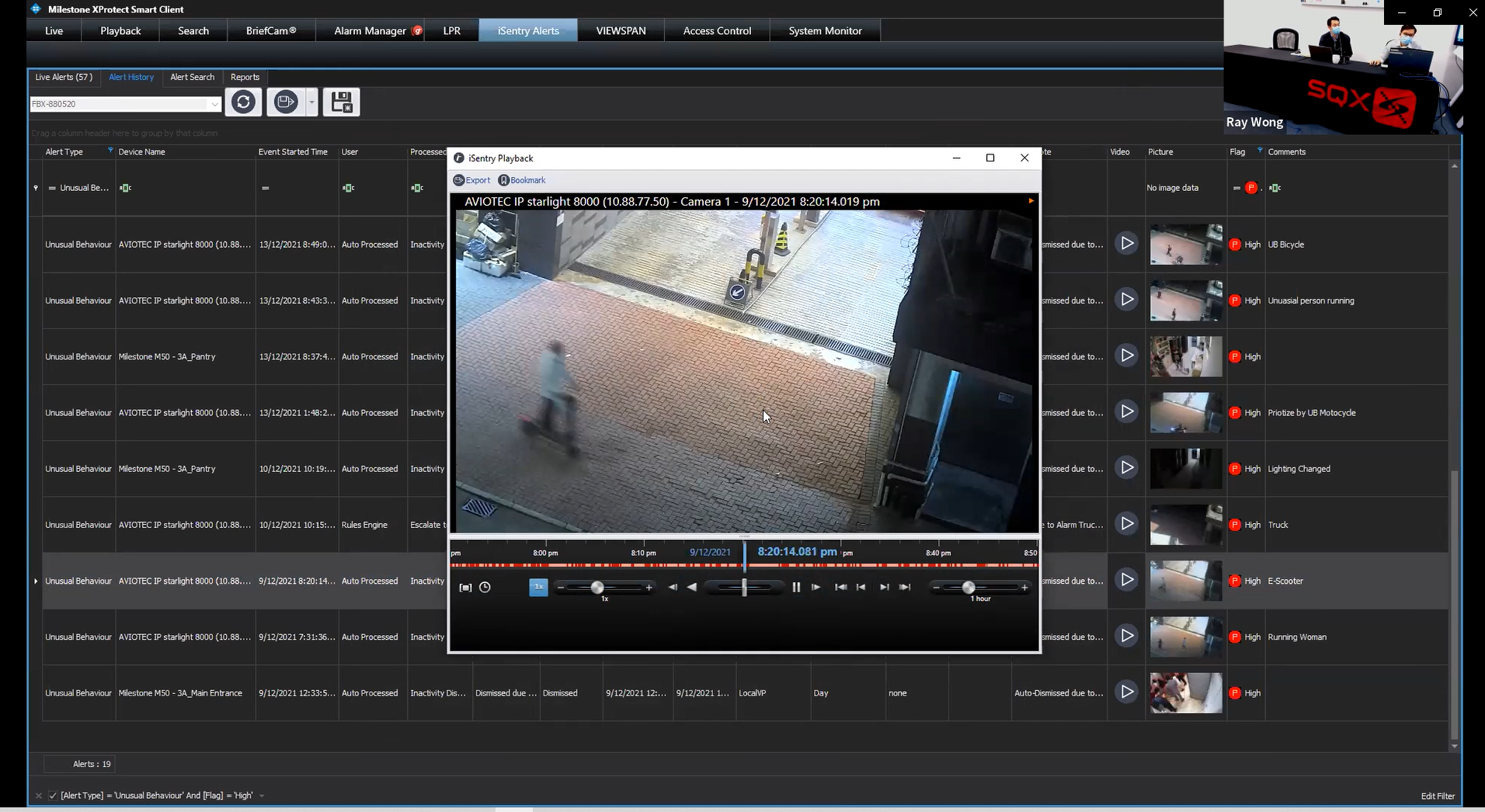Screen dimensions: 1485x812
Task: Click the priority flag on UB Bicycle row
Action: (x=1235, y=245)
